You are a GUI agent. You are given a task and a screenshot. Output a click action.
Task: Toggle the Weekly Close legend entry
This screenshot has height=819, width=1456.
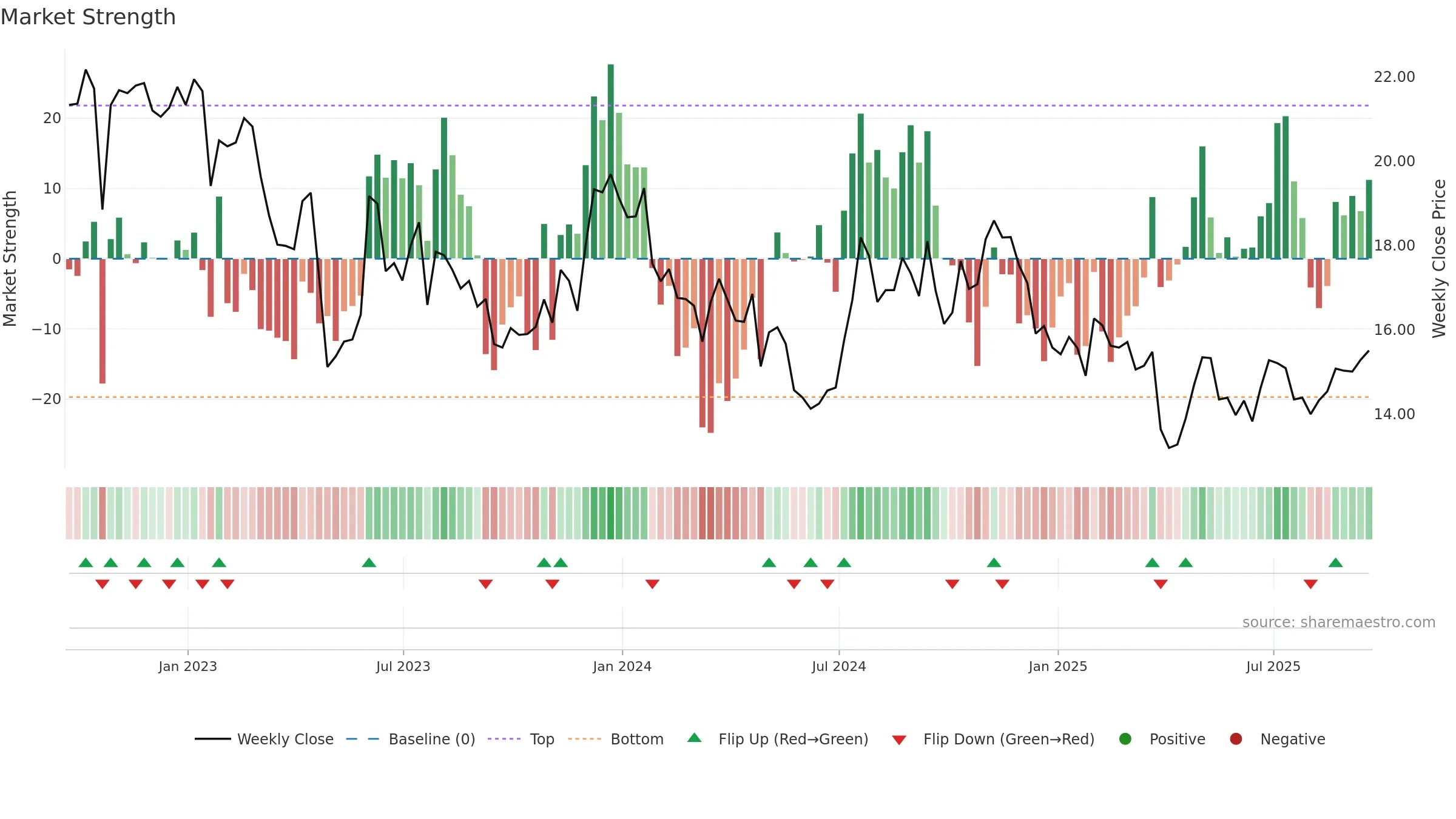point(265,739)
